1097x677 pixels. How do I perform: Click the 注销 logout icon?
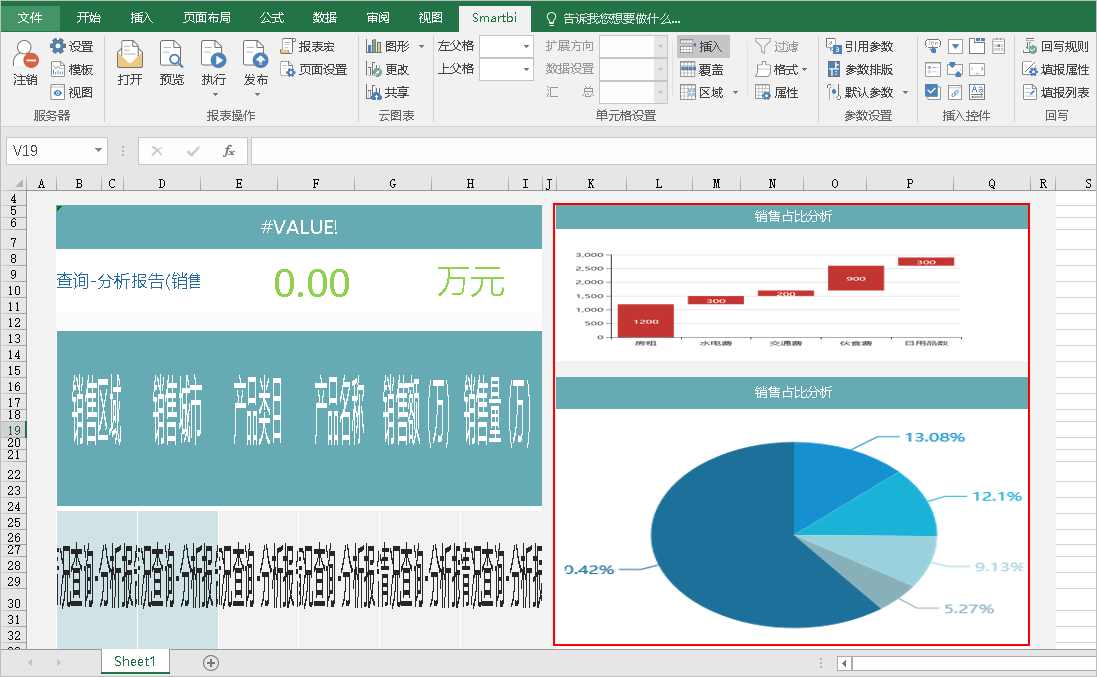coord(25,55)
